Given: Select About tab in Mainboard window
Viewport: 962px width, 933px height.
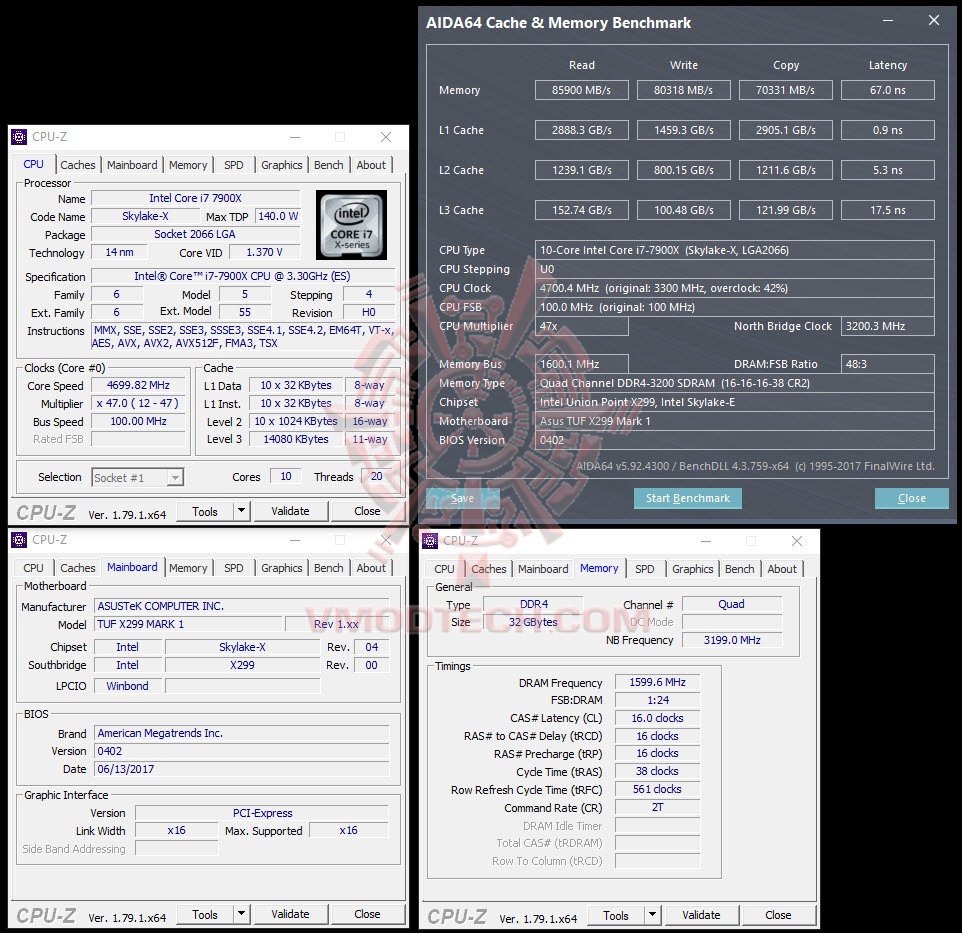Looking at the screenshot, I should click(371, 568).
